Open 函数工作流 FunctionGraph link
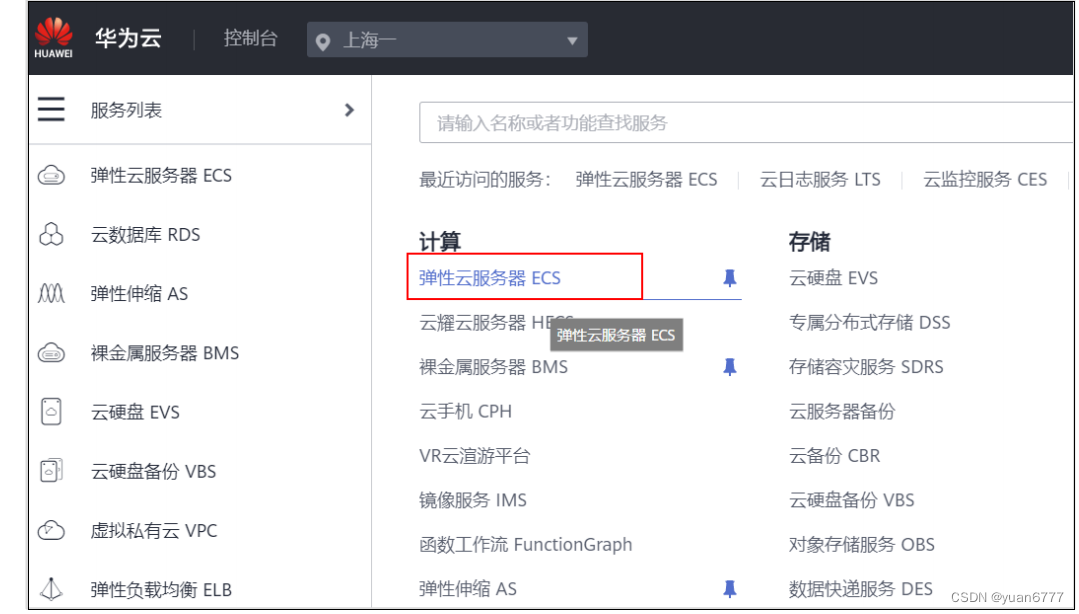This screenshot has height=614, width=1079. tap(526, 544)
